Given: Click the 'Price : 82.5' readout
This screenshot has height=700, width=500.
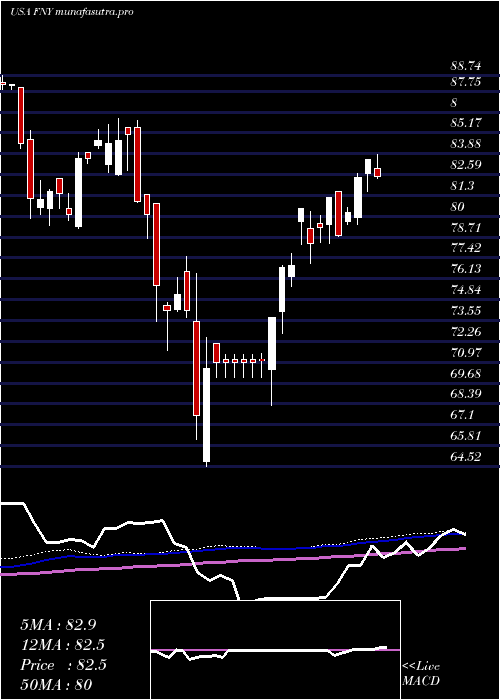Looking at the screenshot, I should pyautogui.click(x=63, y=665).
